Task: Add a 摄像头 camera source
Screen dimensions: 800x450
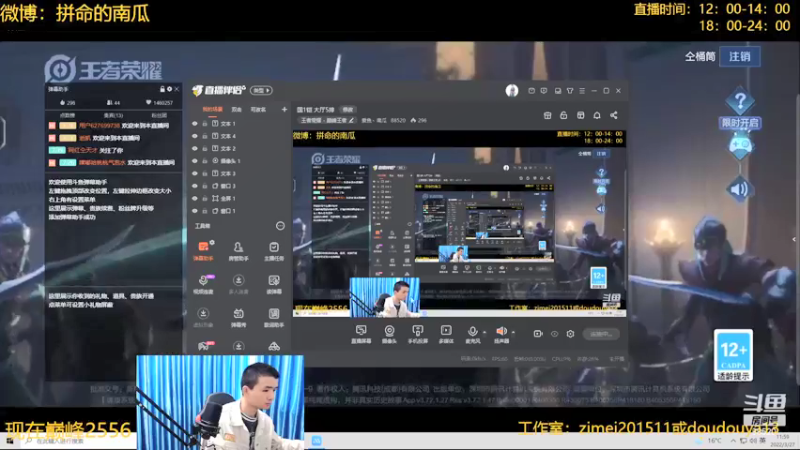Action: point(389,334)
